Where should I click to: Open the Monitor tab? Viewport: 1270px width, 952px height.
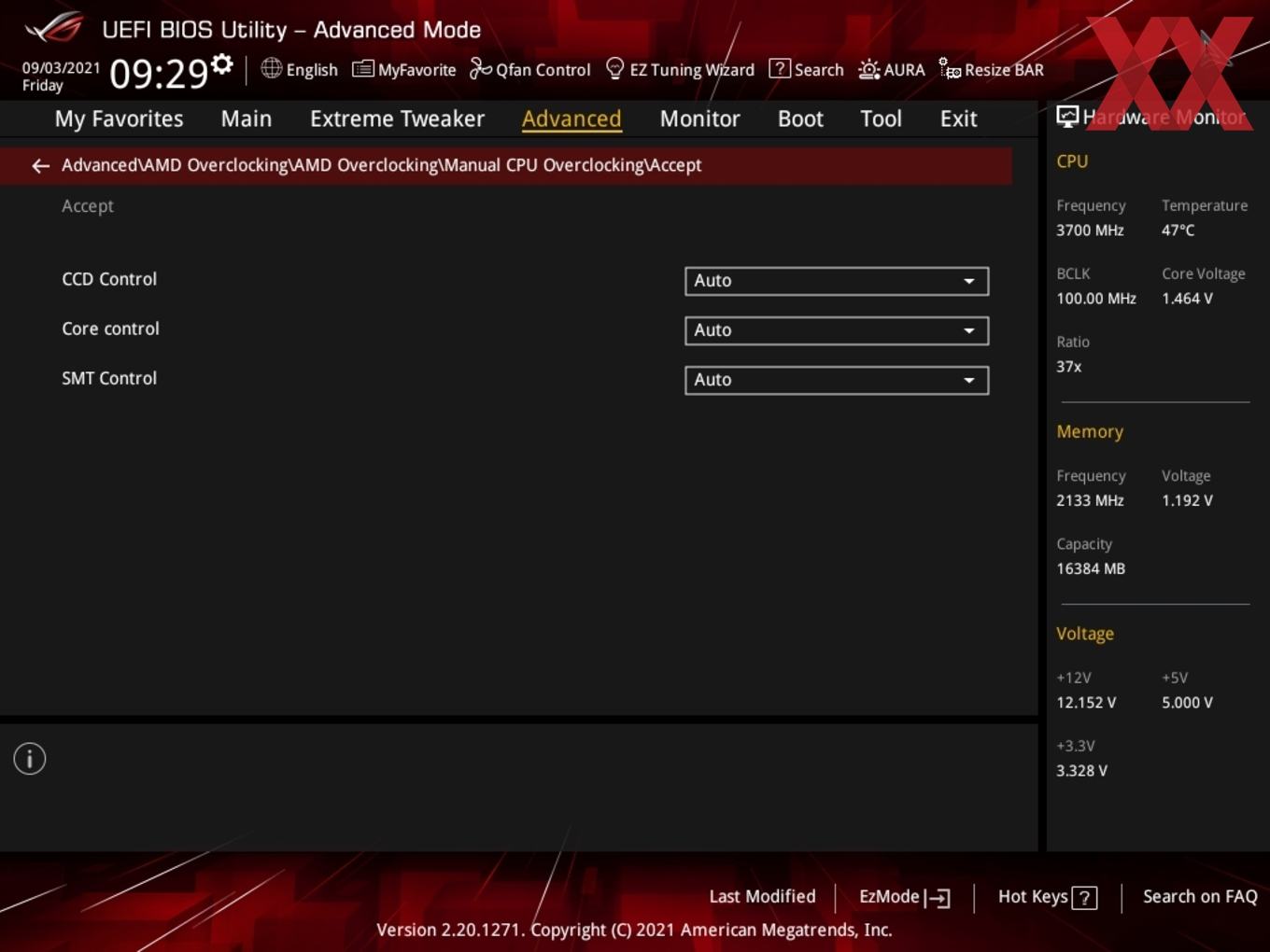coord(699,119)
